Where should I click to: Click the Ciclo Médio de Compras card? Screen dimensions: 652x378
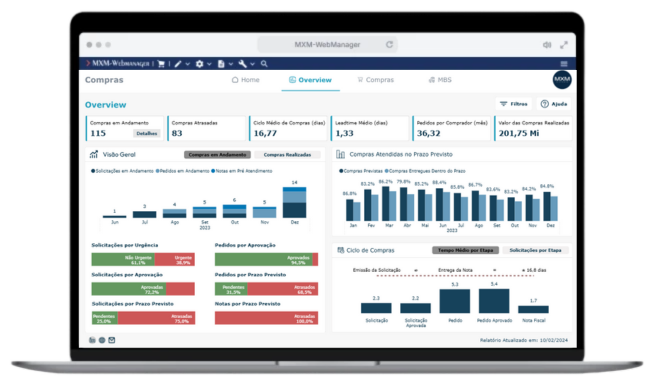(x=288, y=128)
